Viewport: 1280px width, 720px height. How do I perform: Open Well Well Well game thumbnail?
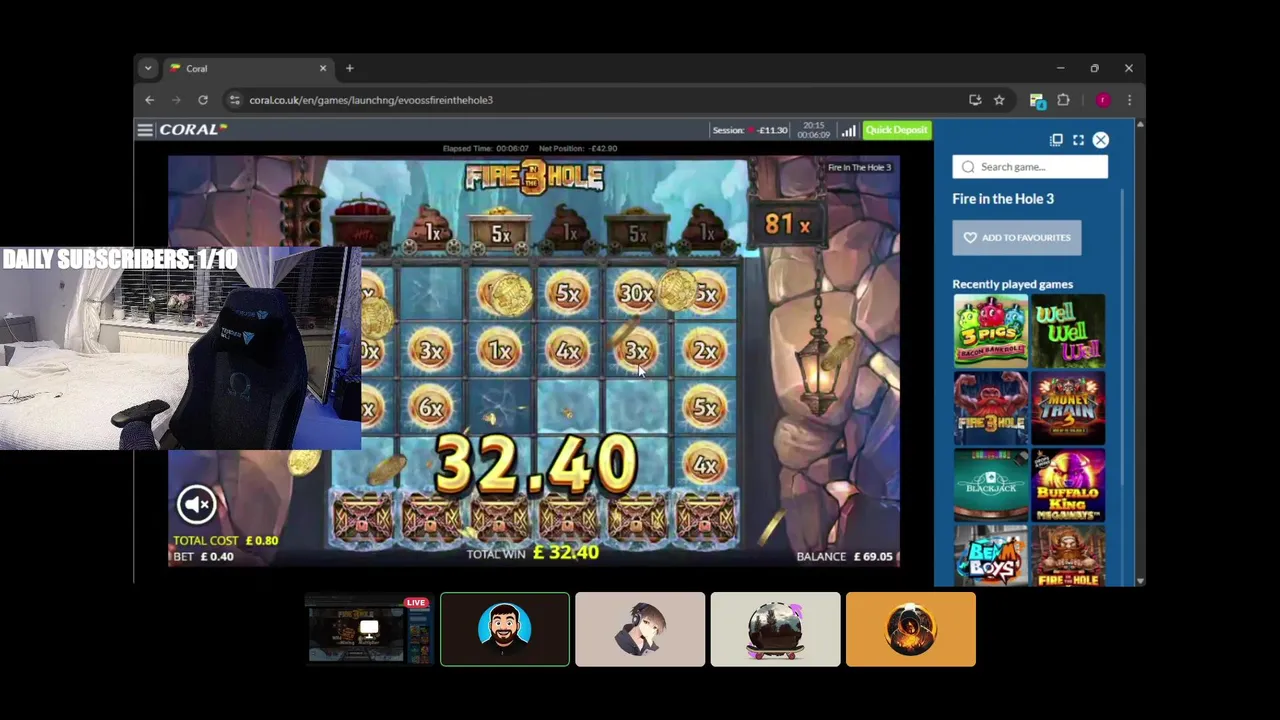coord(1068,331)
